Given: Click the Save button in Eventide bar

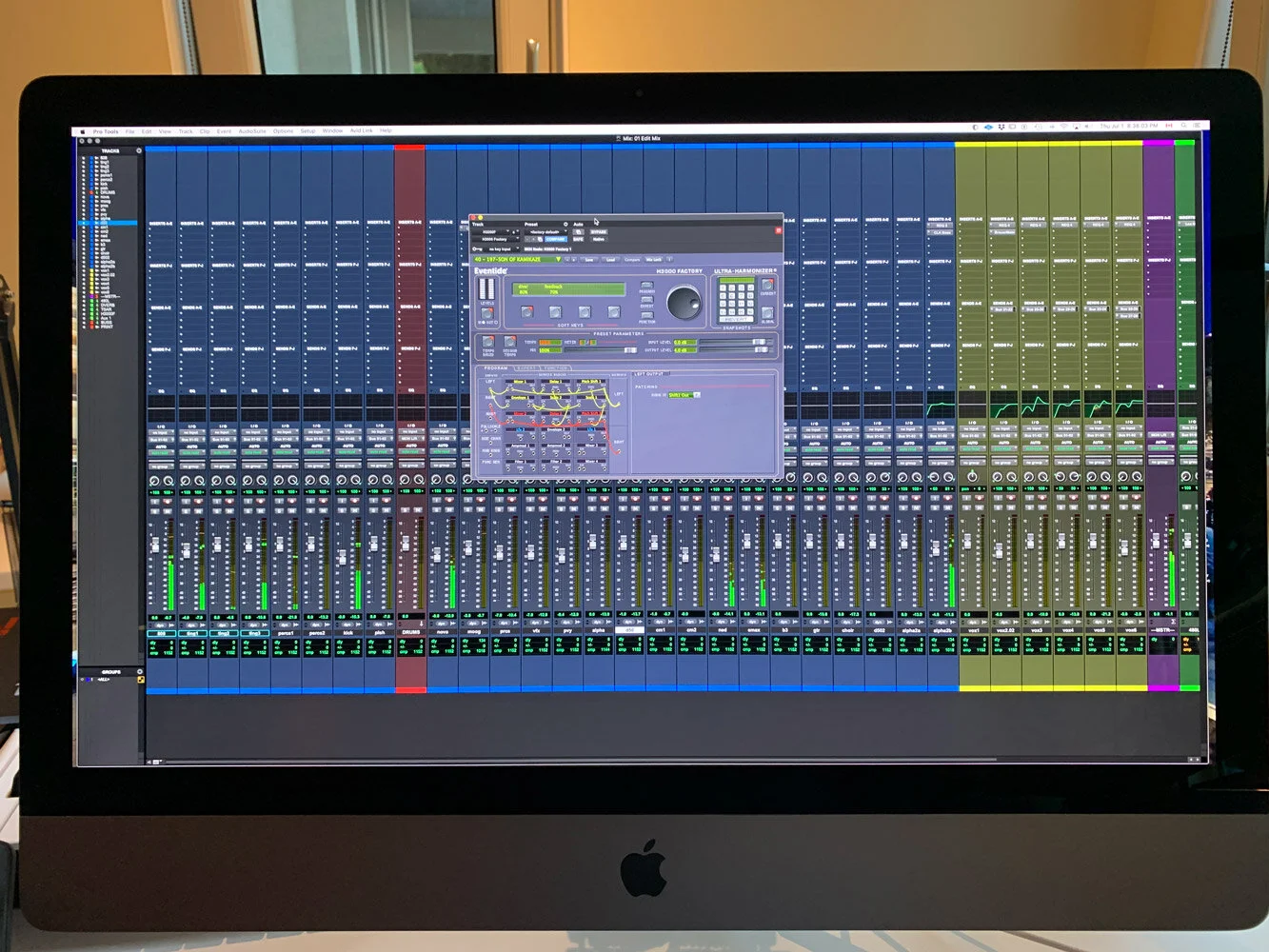Looking at the screenshot, I should tap(589, 259).
